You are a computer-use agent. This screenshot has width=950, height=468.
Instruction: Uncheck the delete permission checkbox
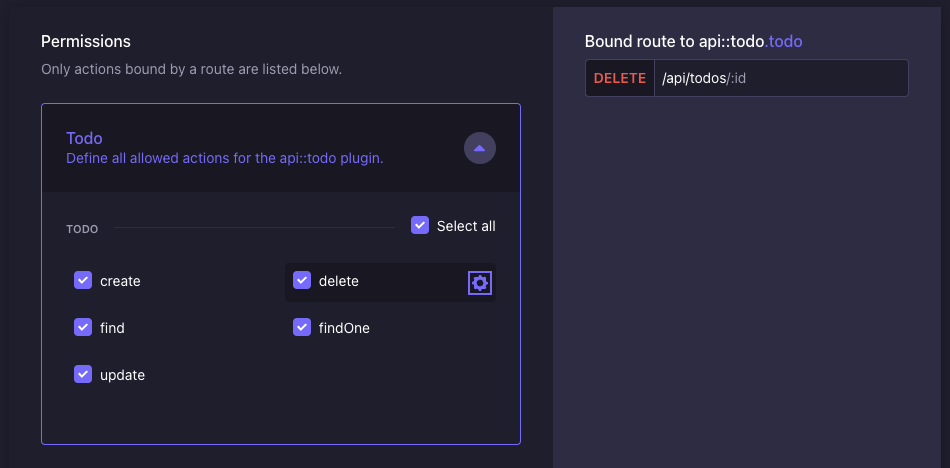(302, 280)
